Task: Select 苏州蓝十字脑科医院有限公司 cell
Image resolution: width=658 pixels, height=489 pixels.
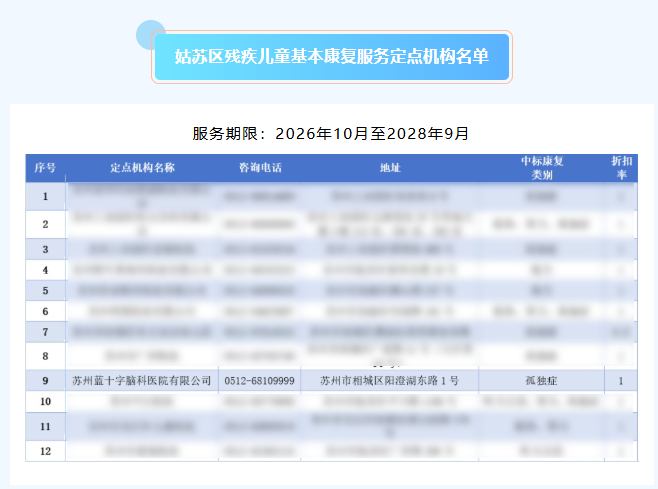Action: click(142, 381)
